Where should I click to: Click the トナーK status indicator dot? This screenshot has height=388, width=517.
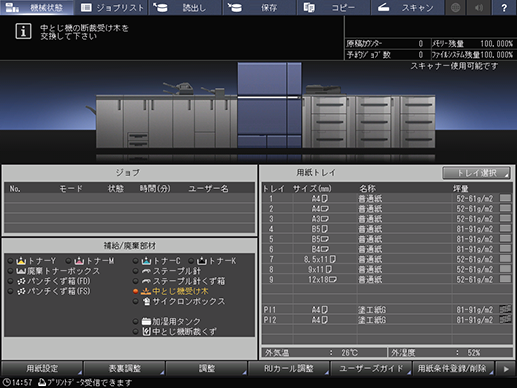point(191,261)
